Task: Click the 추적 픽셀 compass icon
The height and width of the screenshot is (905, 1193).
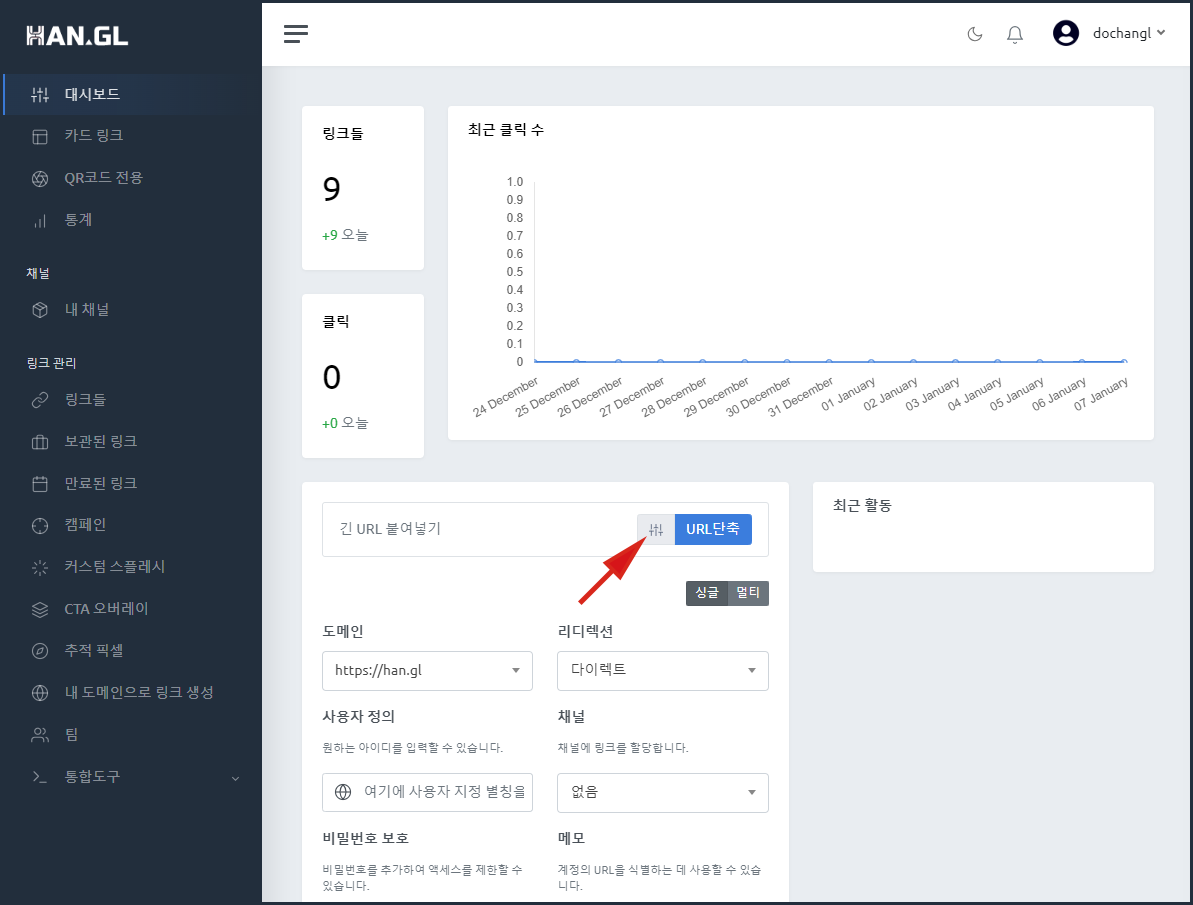Action: [40, 651]
